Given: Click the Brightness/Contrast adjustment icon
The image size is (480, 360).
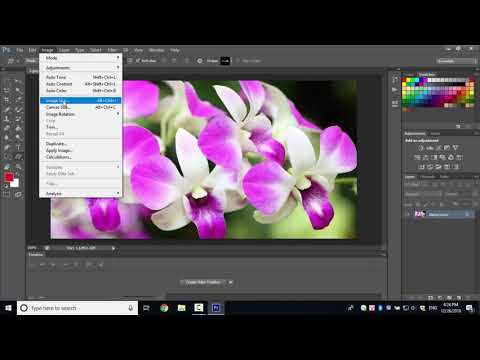Looking at the screenshot, I should (421, 148).
